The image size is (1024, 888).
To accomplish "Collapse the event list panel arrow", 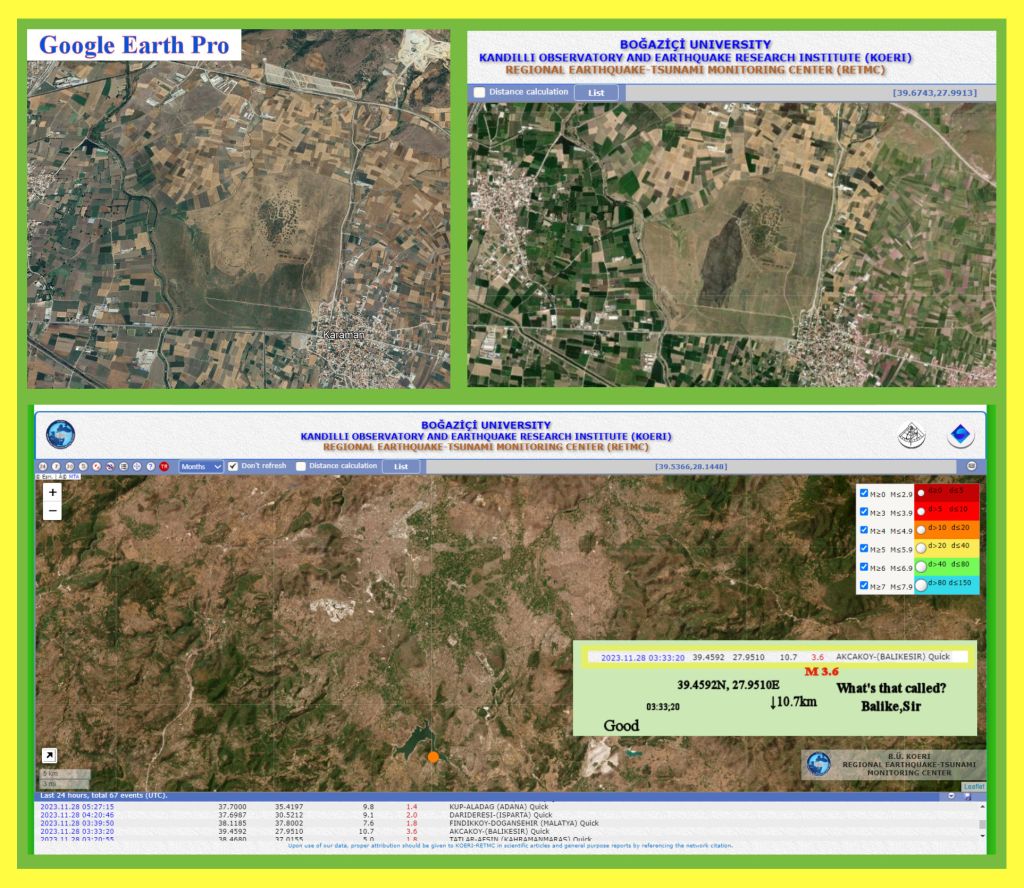I will point(951,796).
